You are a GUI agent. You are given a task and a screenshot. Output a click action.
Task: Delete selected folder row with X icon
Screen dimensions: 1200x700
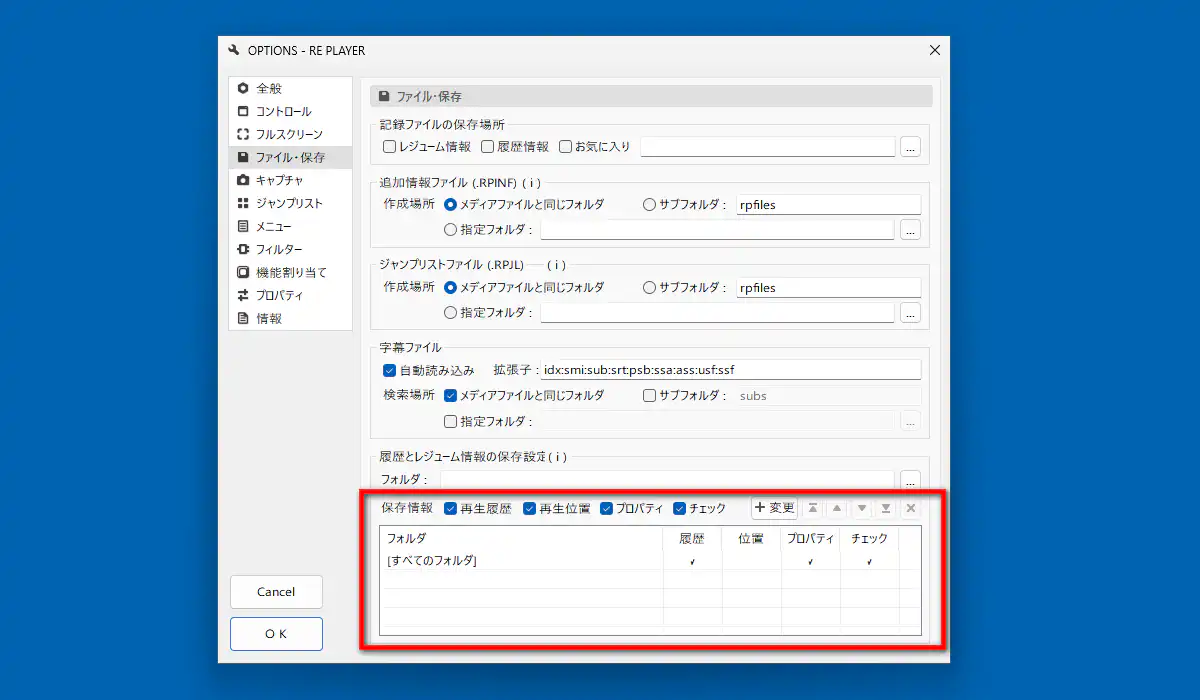(910, 508)
